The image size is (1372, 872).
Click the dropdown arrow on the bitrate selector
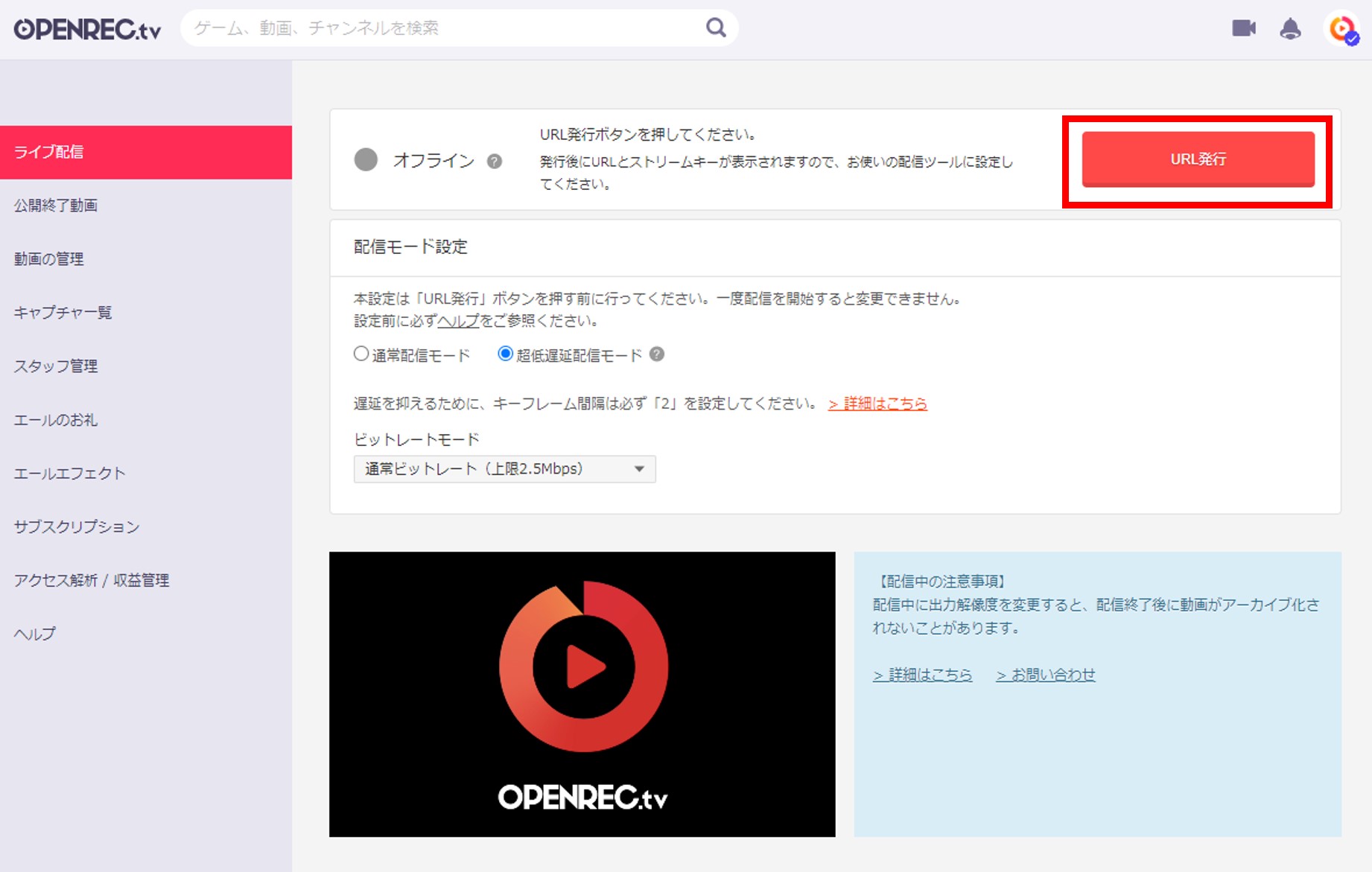click(638, 469)
